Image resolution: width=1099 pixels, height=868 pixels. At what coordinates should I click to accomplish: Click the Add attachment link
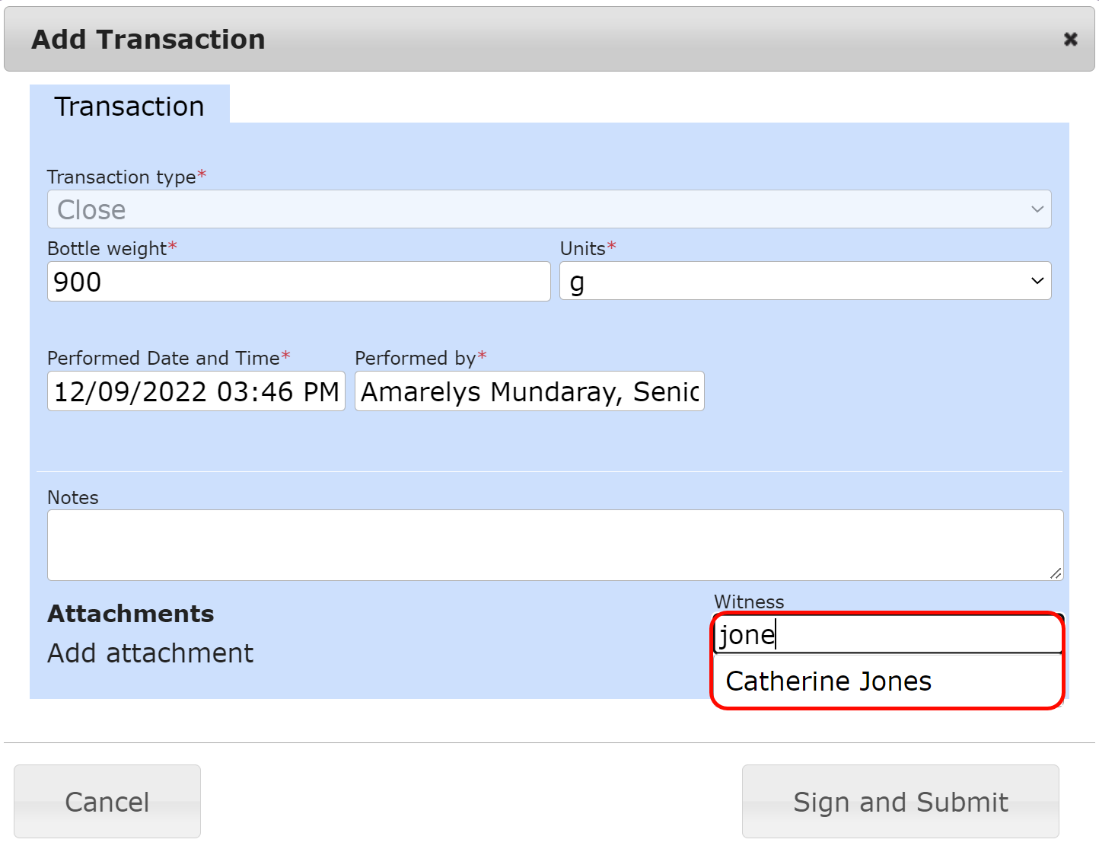(150, 653)
